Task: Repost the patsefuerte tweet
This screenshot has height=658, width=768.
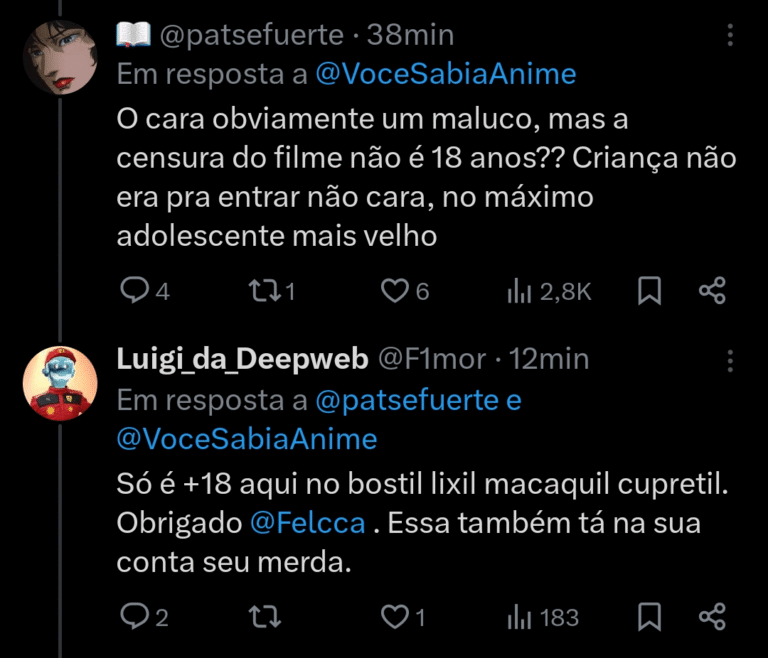Action: coord(264,291)
